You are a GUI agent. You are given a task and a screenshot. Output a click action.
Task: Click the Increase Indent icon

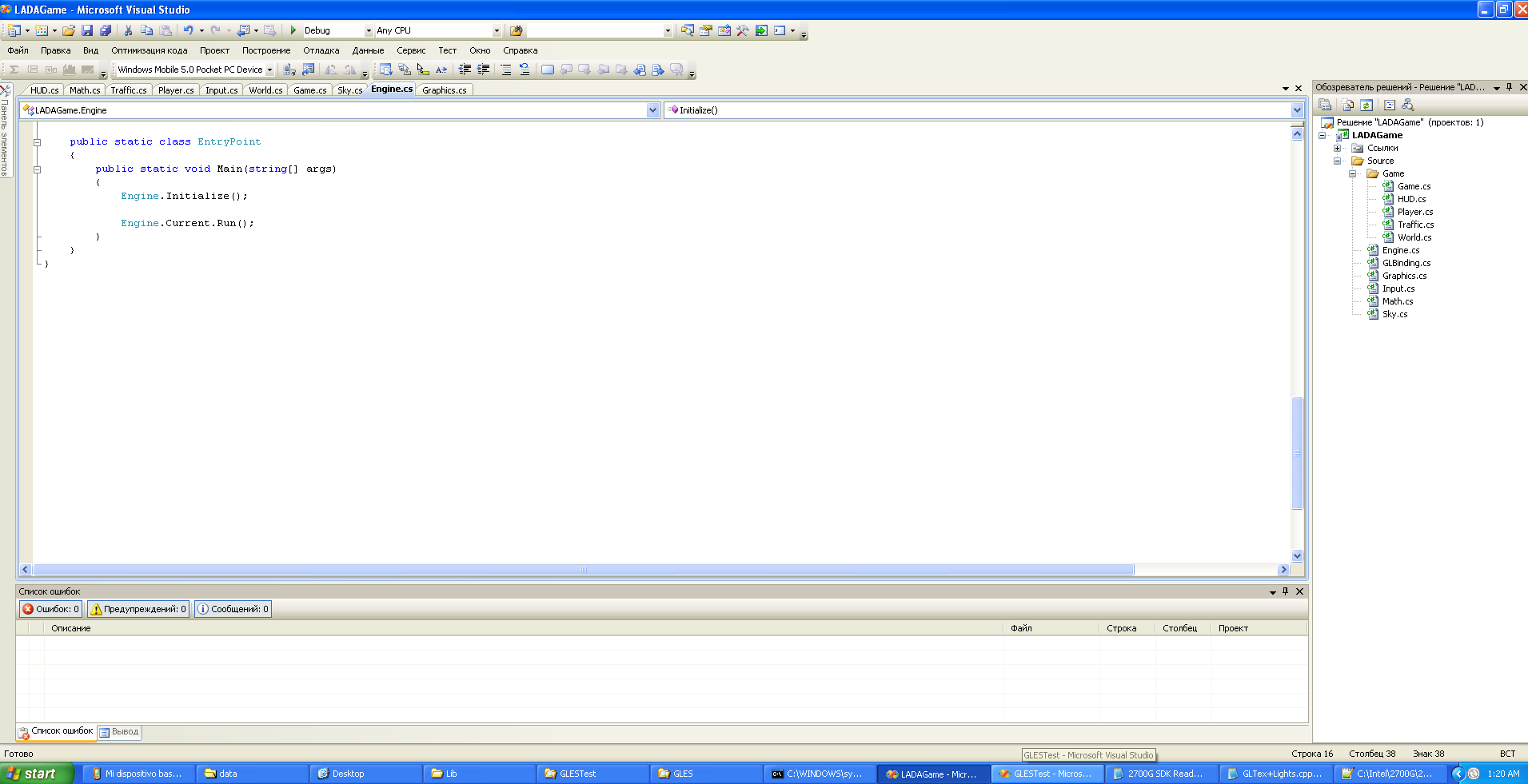(x=483, y=70)
